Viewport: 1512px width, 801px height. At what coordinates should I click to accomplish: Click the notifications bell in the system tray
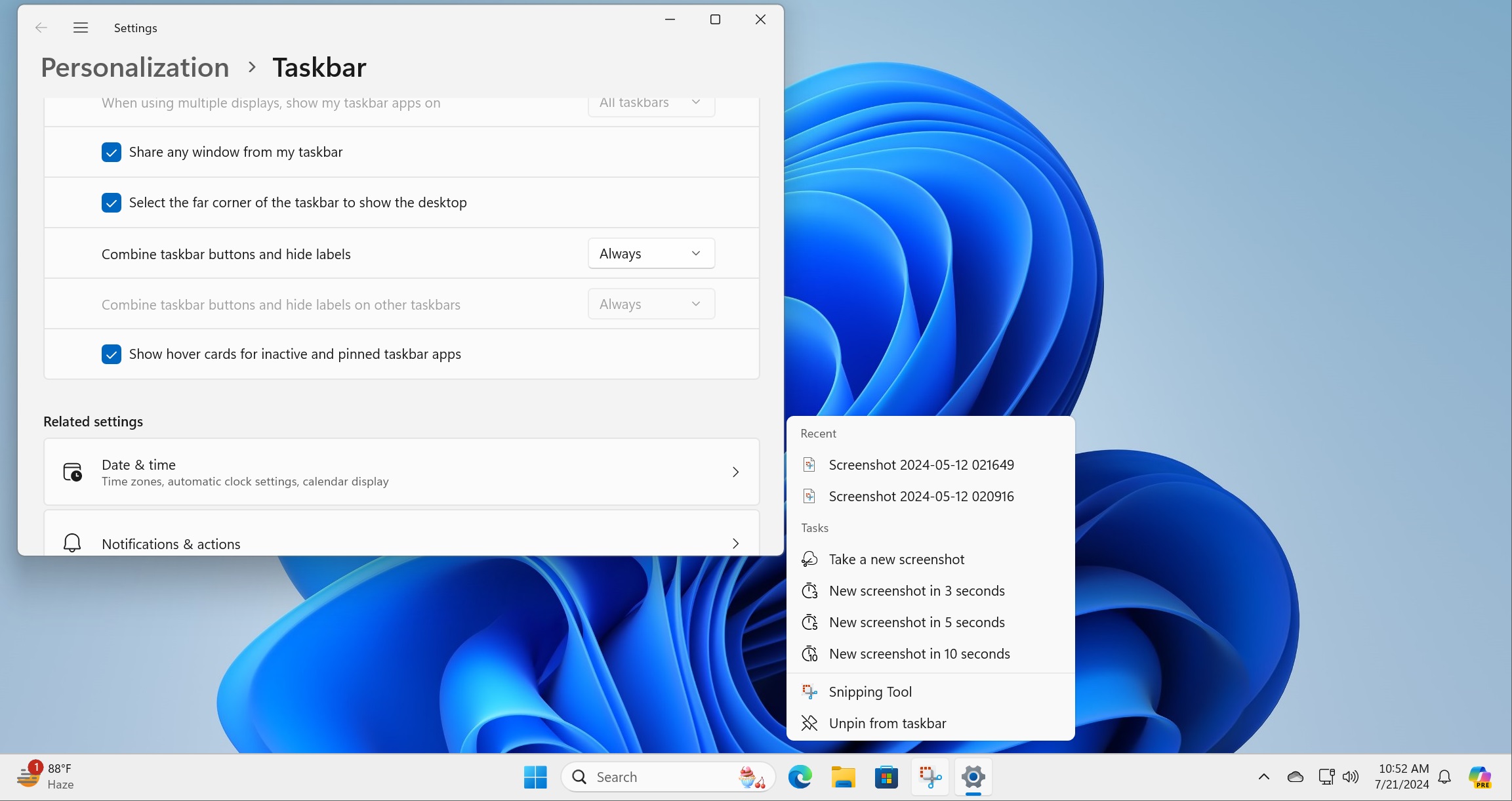[x=1444, y=776]
